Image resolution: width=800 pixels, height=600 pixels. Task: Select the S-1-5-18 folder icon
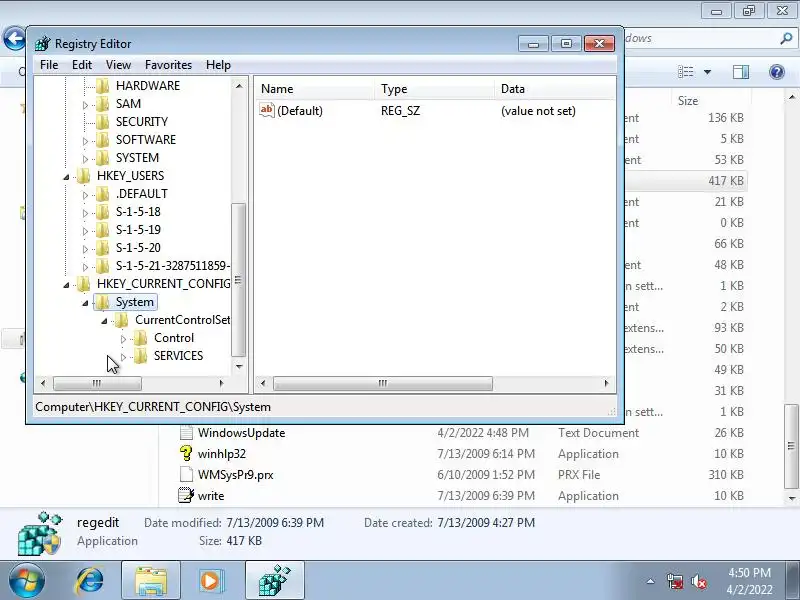(x=103, y=211)
